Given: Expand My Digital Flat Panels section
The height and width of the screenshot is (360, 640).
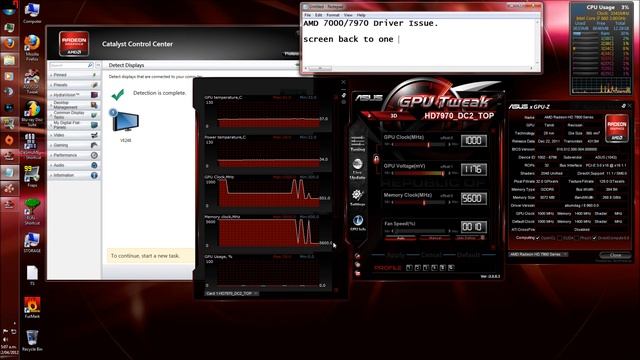Looking at the screenshot, I should 74,125.
